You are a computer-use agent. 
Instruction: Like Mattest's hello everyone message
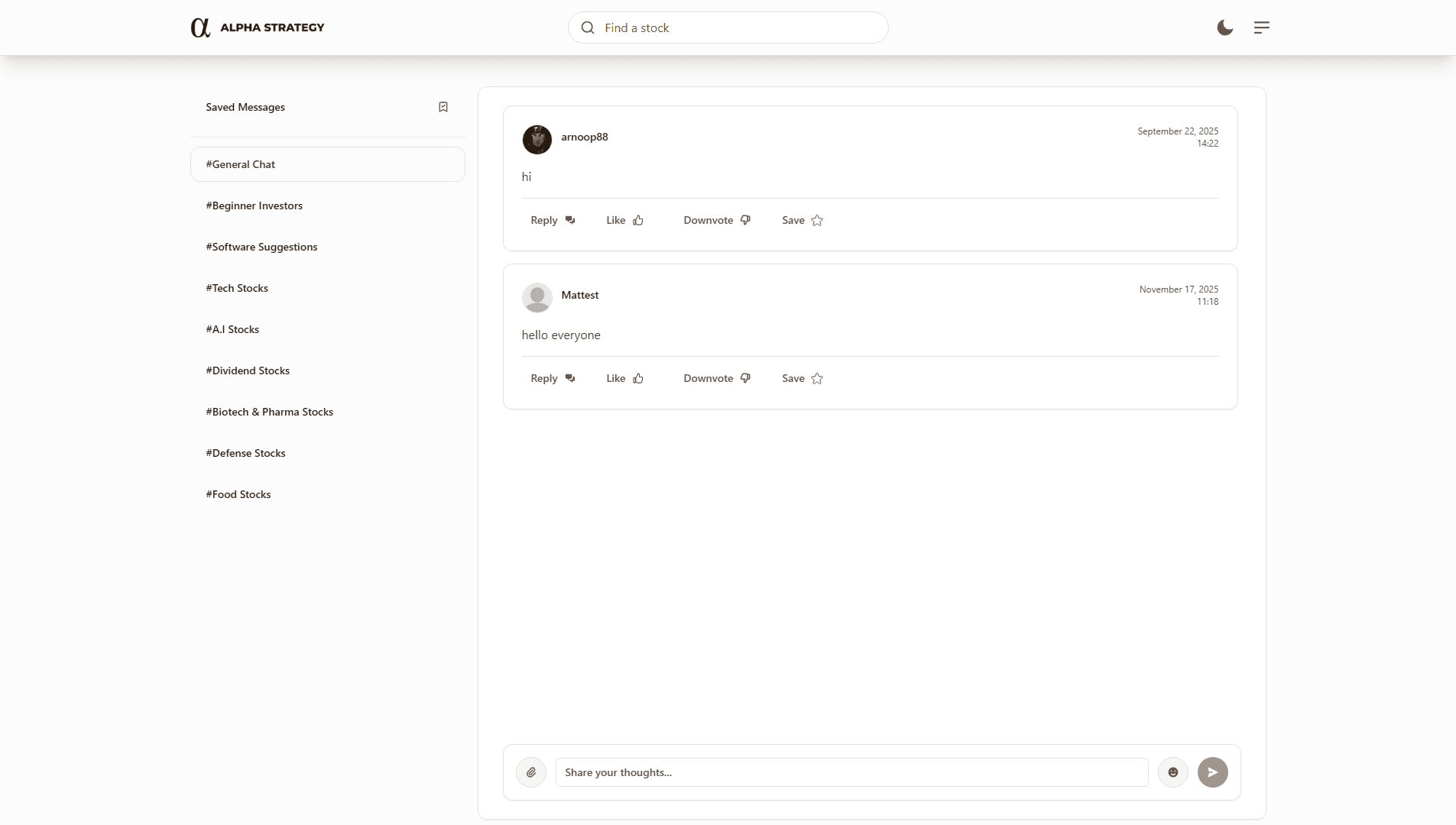click(x=624, y=378)
